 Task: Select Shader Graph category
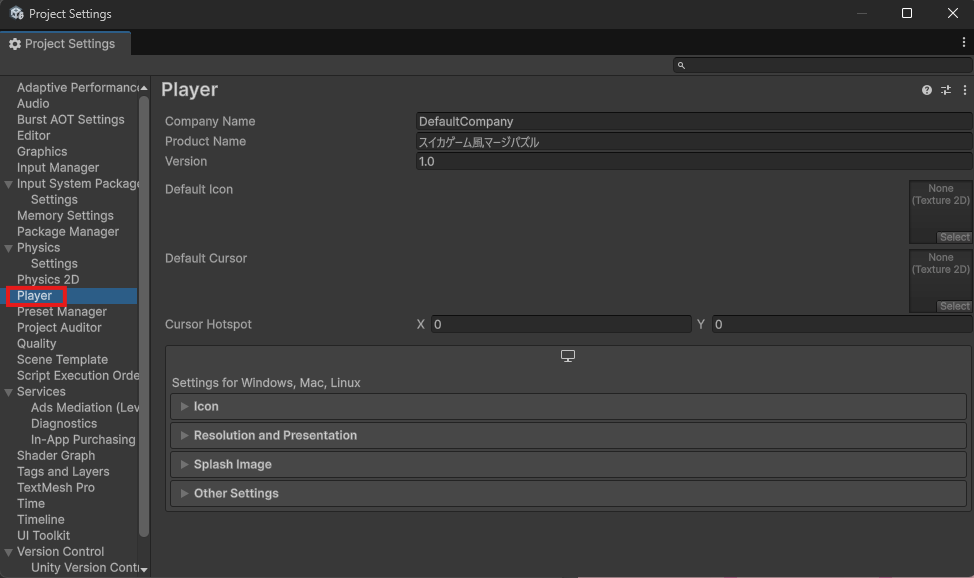pyautogui.click(x=56, y=456)
